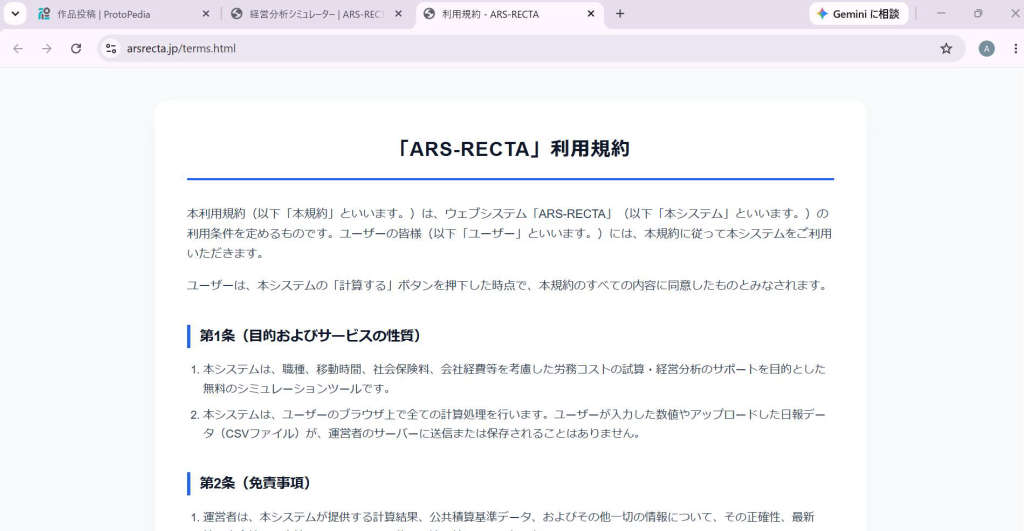Close the 利用規約 - ARS-RECTA tab
The width and height of the screenshot is (1024, 531).
(x=591, y=14)
